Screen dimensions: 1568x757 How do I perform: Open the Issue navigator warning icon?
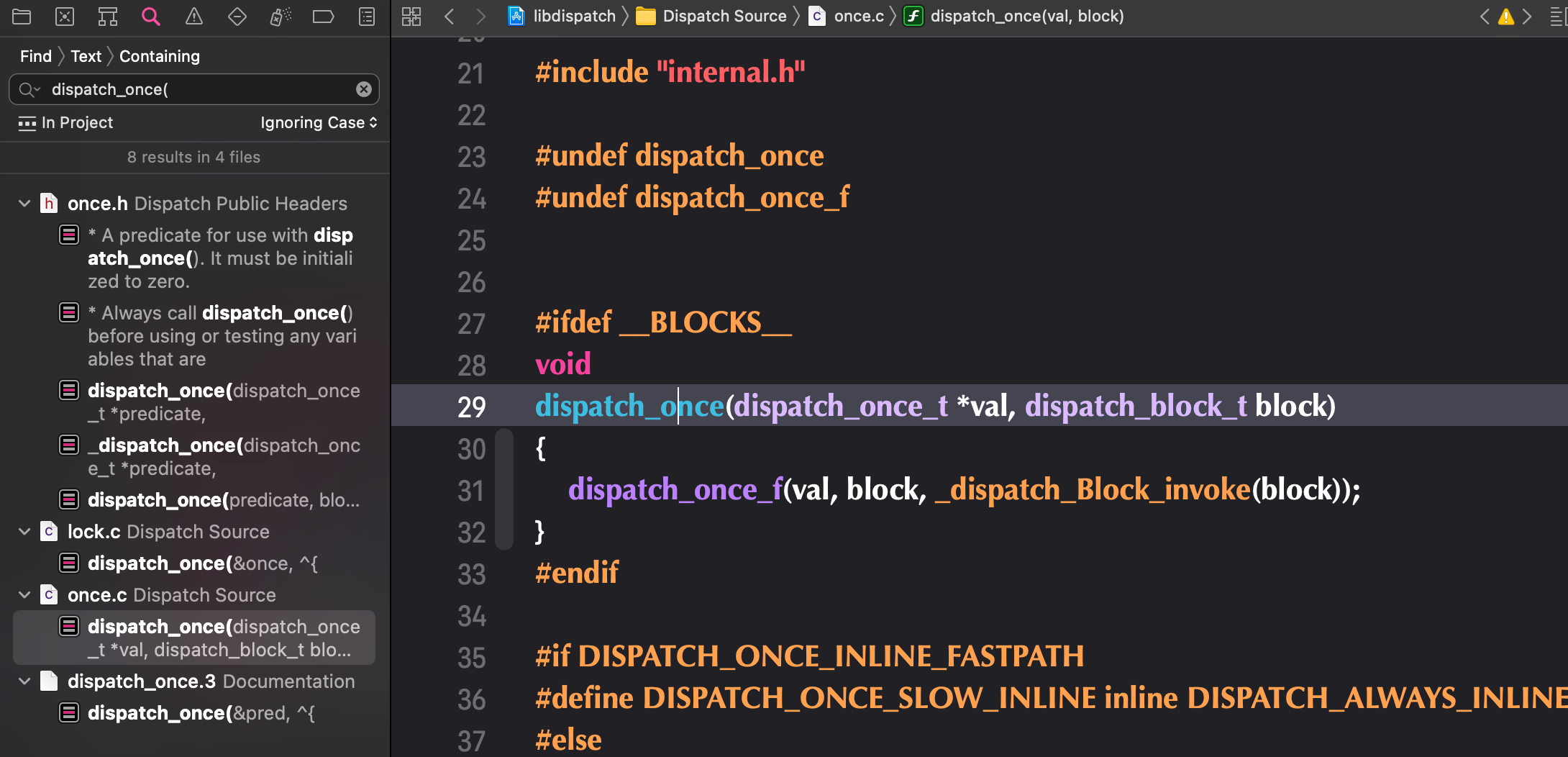point(194,17)
